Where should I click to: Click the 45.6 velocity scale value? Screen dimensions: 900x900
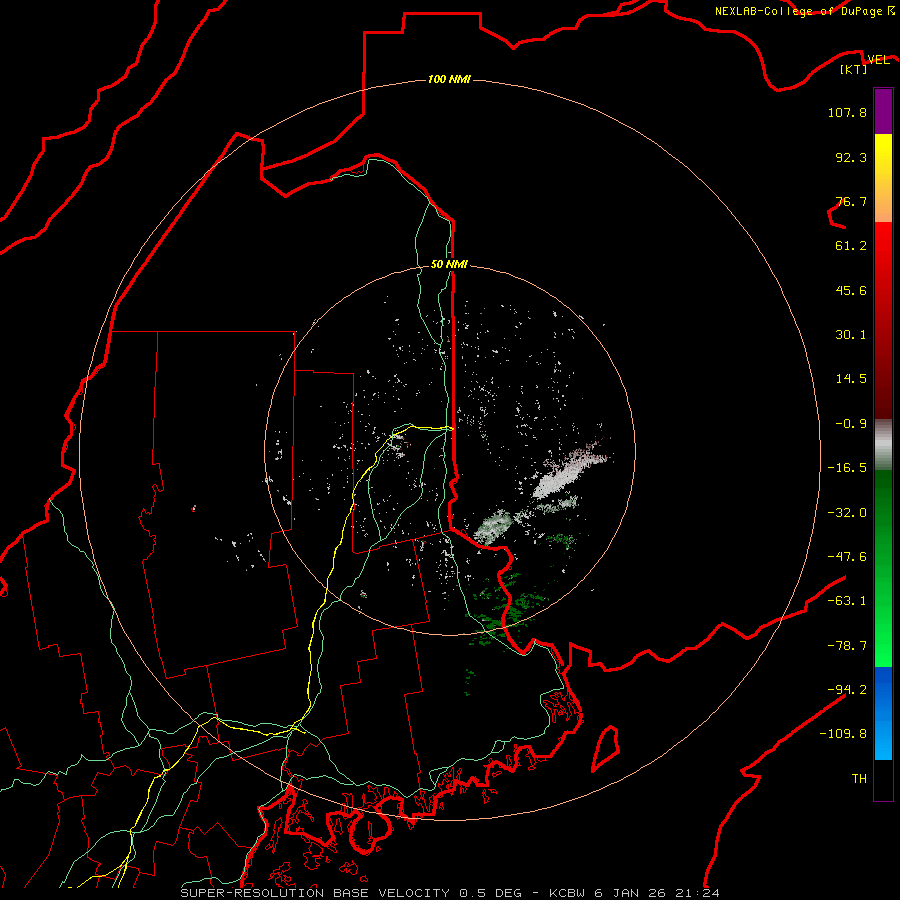(x=851, y=290)
